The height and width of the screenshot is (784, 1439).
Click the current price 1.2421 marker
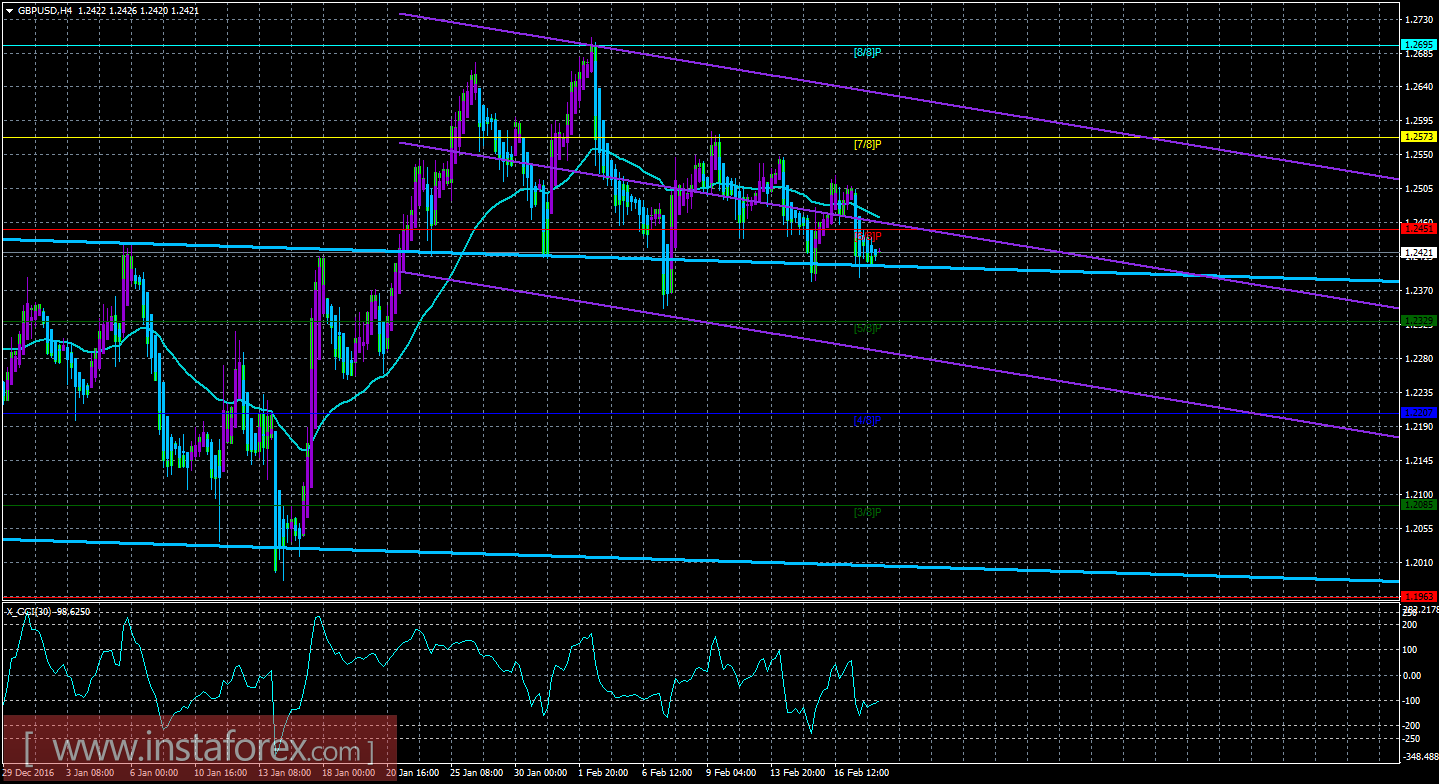[x=1419, y=252]
